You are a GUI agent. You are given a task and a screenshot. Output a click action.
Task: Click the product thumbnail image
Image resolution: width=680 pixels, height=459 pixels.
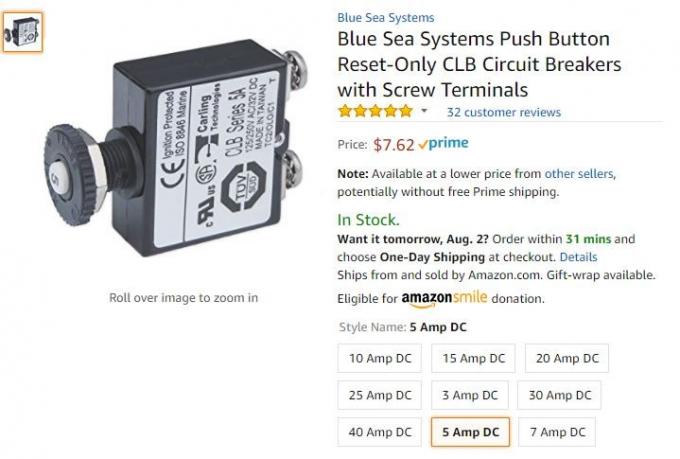[22, 32]
